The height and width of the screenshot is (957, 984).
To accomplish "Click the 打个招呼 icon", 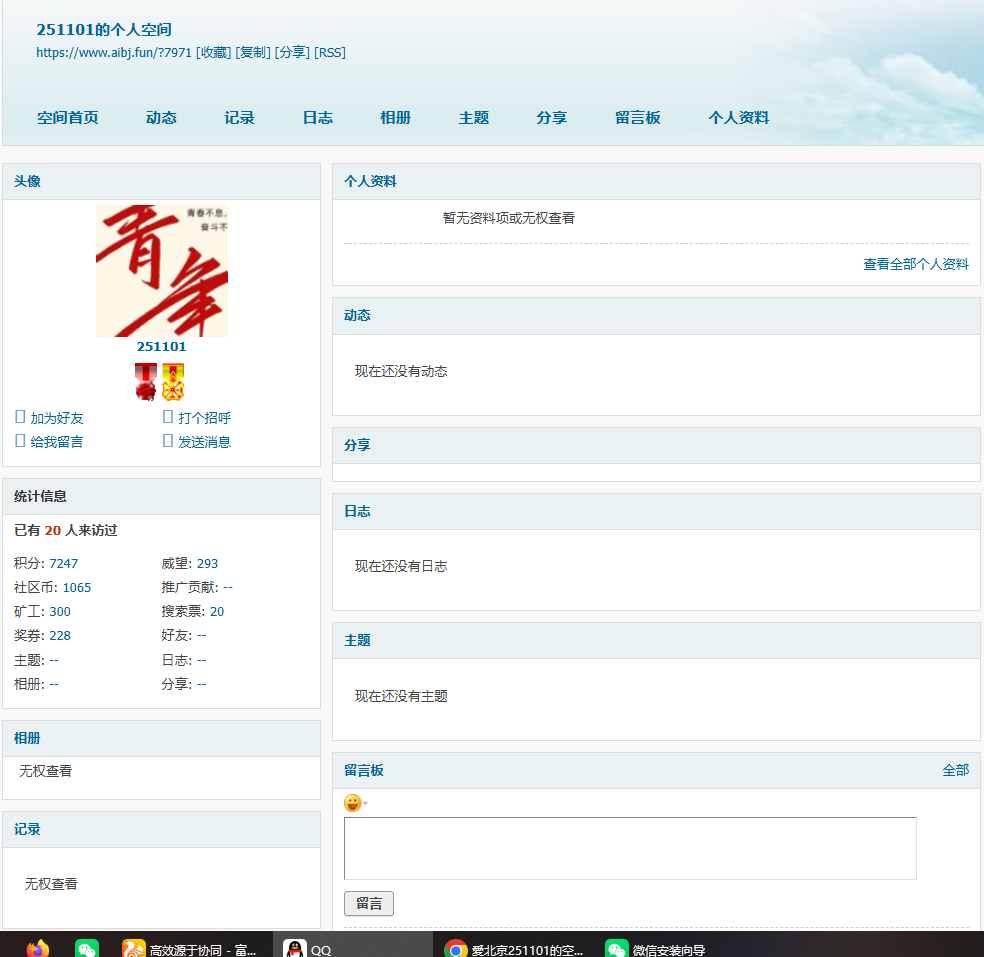I will point(168,416).
